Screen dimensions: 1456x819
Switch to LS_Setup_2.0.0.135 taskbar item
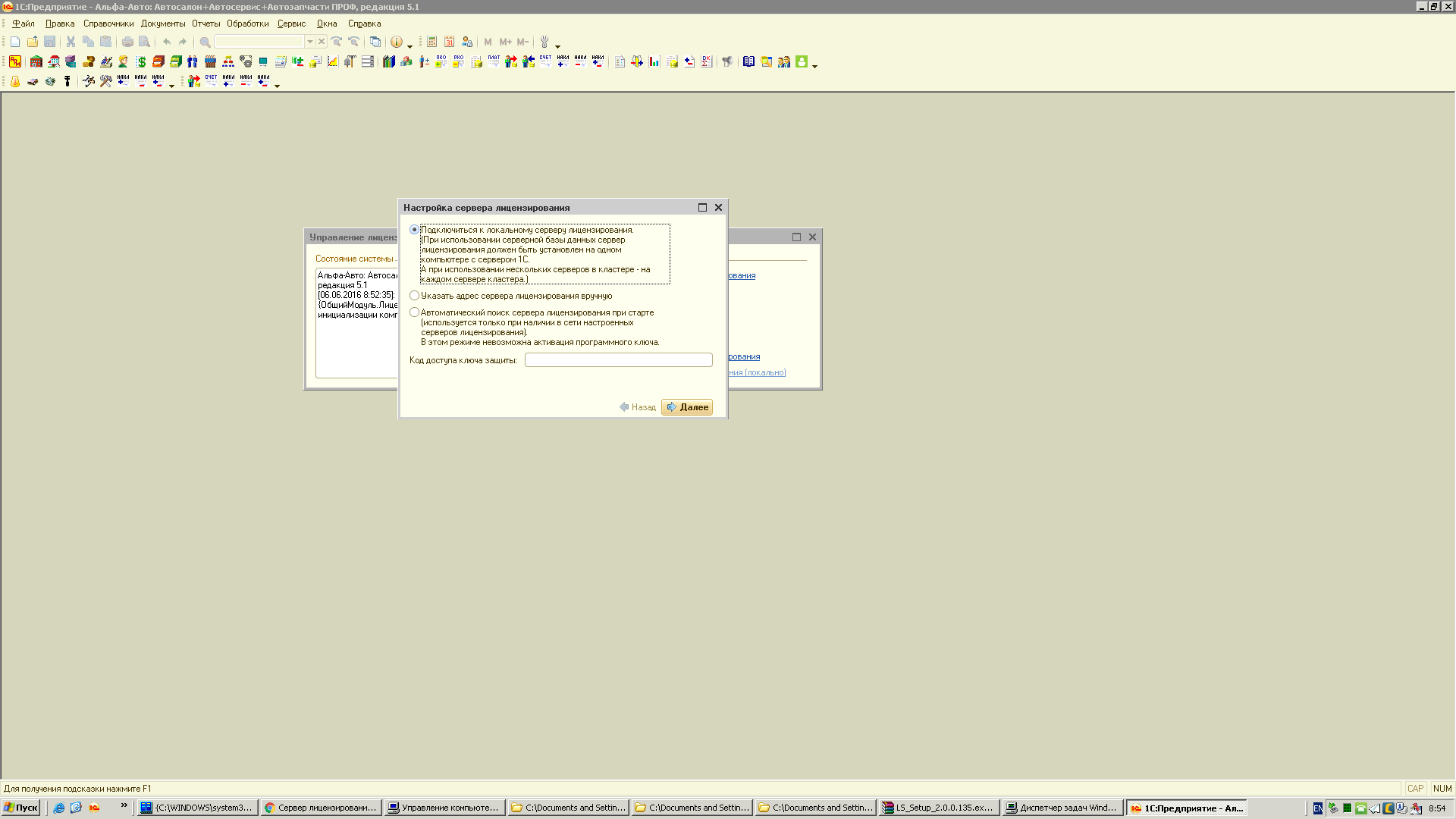[938, 808]
